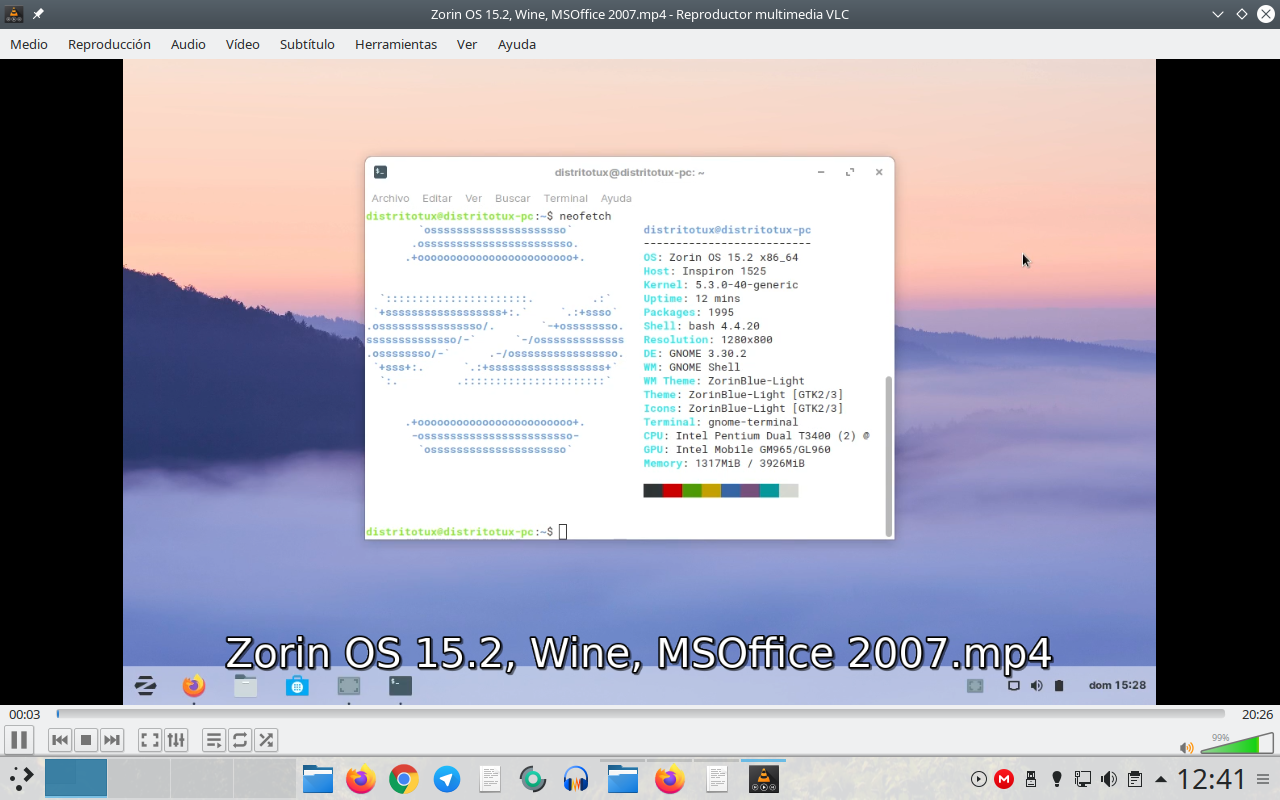Toggle the playlist view
The height and width of the screenshot is (800, 1280).
214,740
